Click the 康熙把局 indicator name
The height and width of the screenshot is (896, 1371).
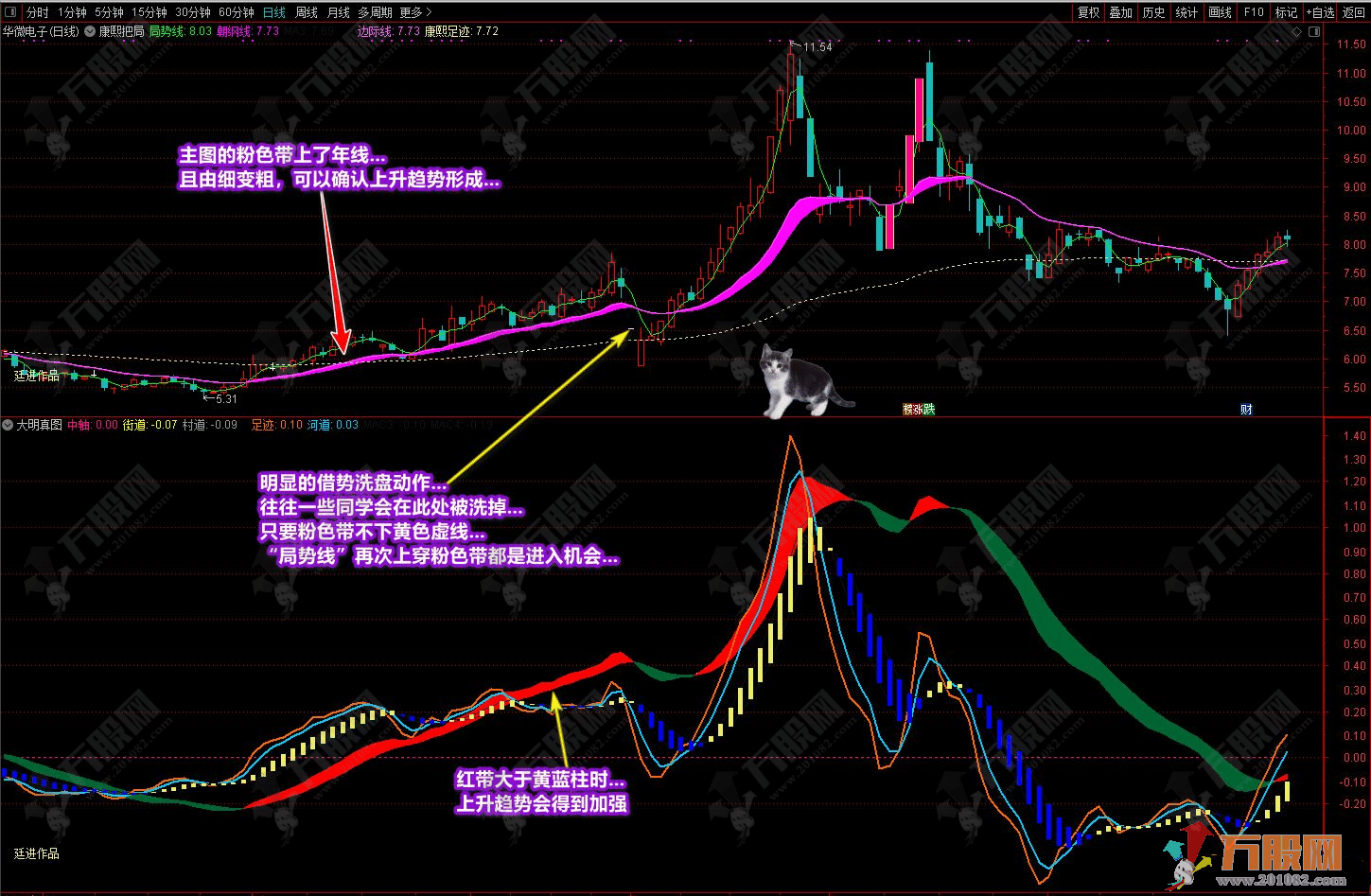click(123, 31)
